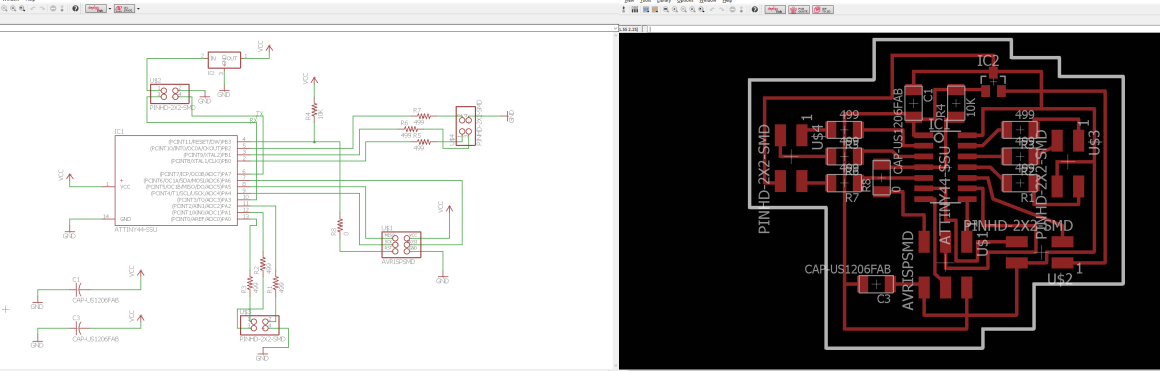Click zoom select icon in schematic window toolbar
Image resolution: width=1160 pixels, height=371 pixels.
[x=22, y=9]
